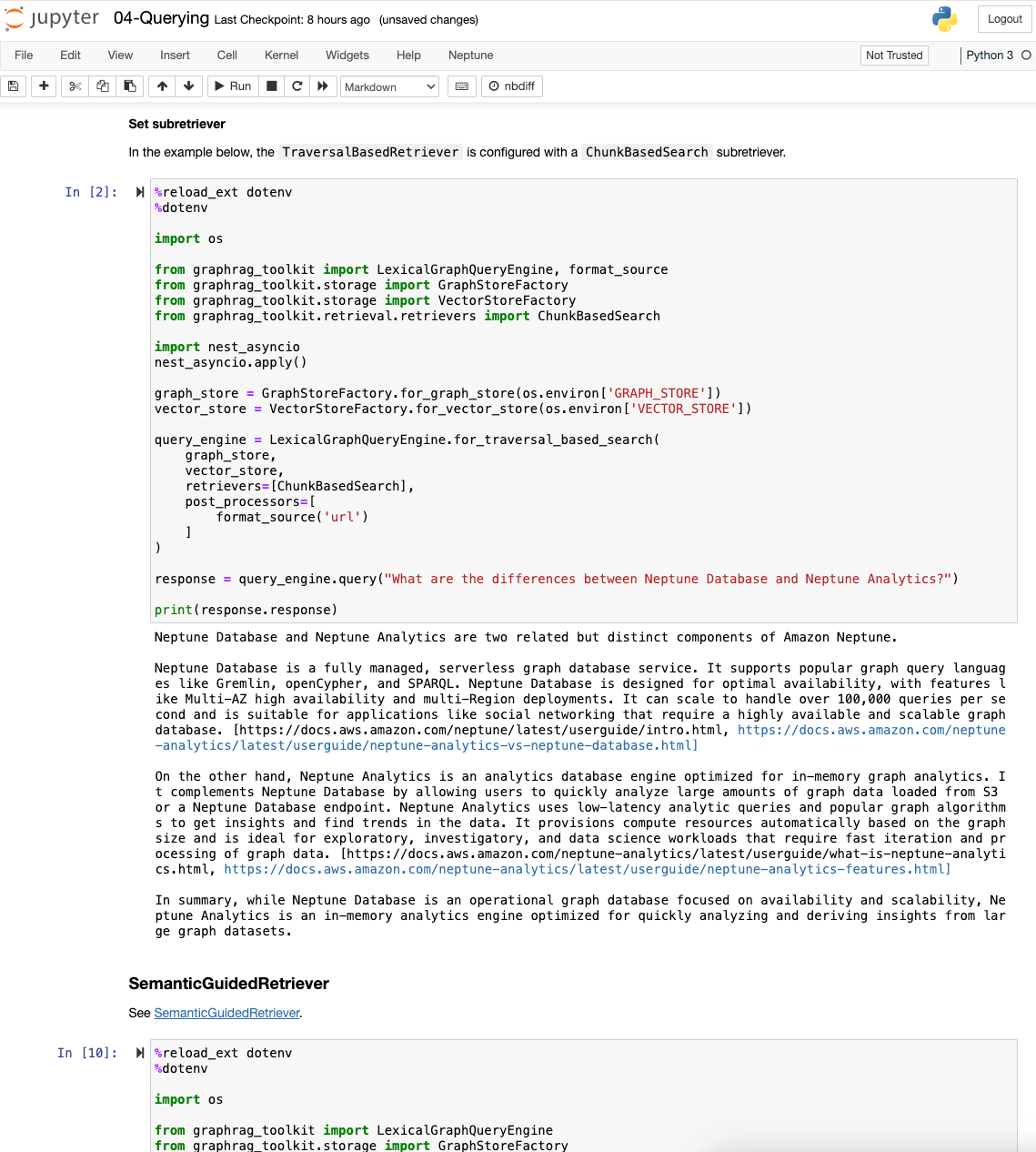Screen dimensions: 1036x1152
Task: Click the ChunkBasedSearch inline code text
Action: click(647, 152)
